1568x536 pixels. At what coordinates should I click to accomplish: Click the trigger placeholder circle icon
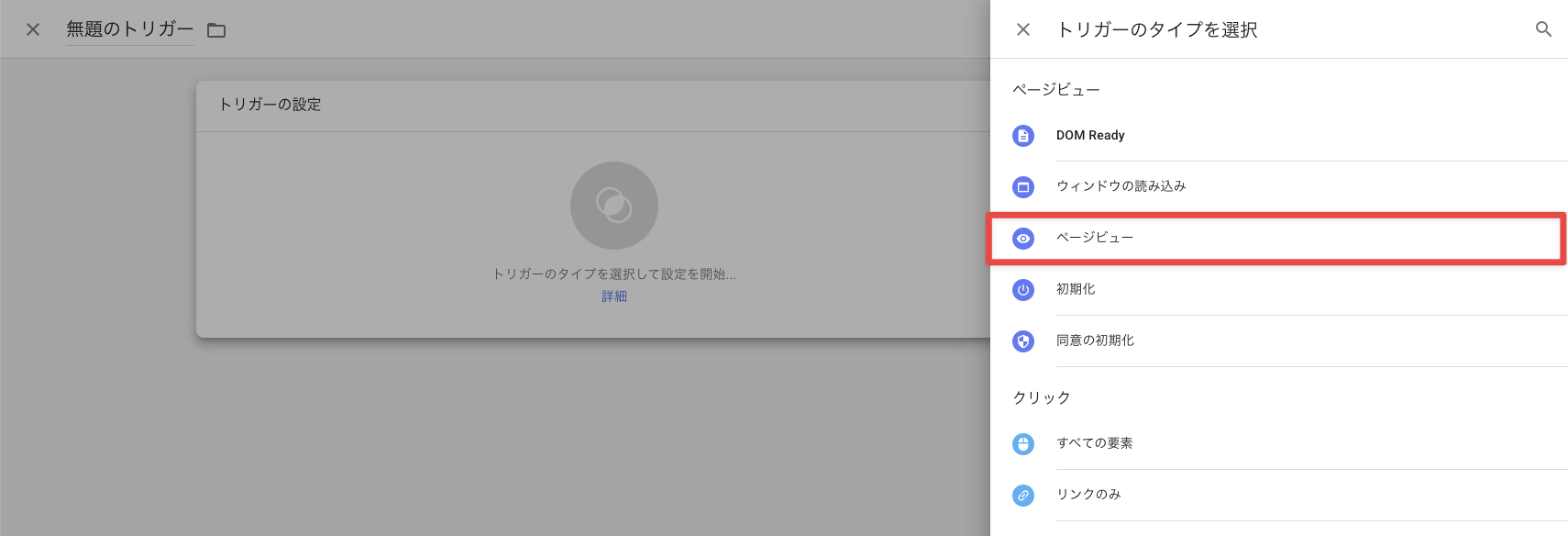(613, 206)
